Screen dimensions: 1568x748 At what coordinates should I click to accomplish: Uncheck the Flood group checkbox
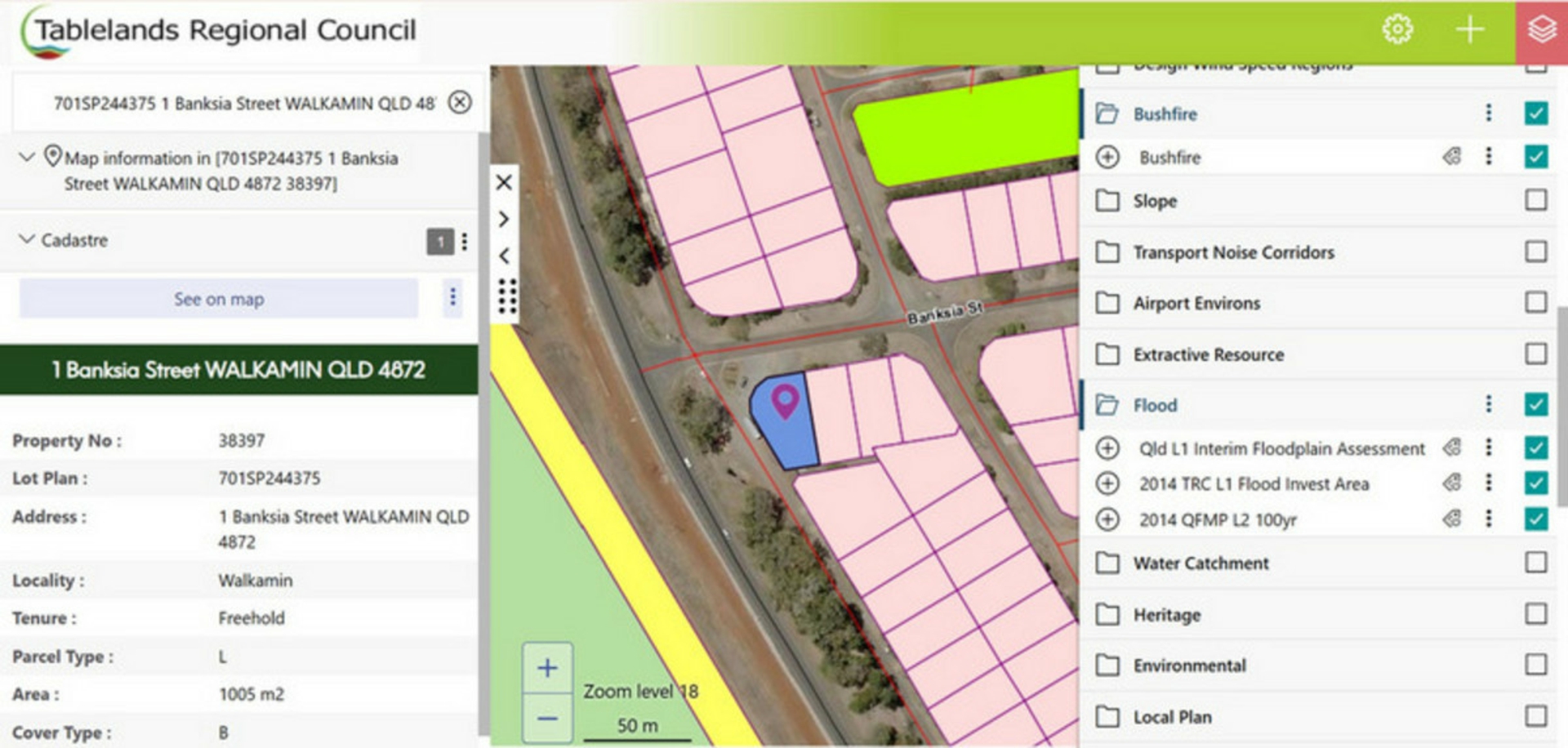(1535, 404)
